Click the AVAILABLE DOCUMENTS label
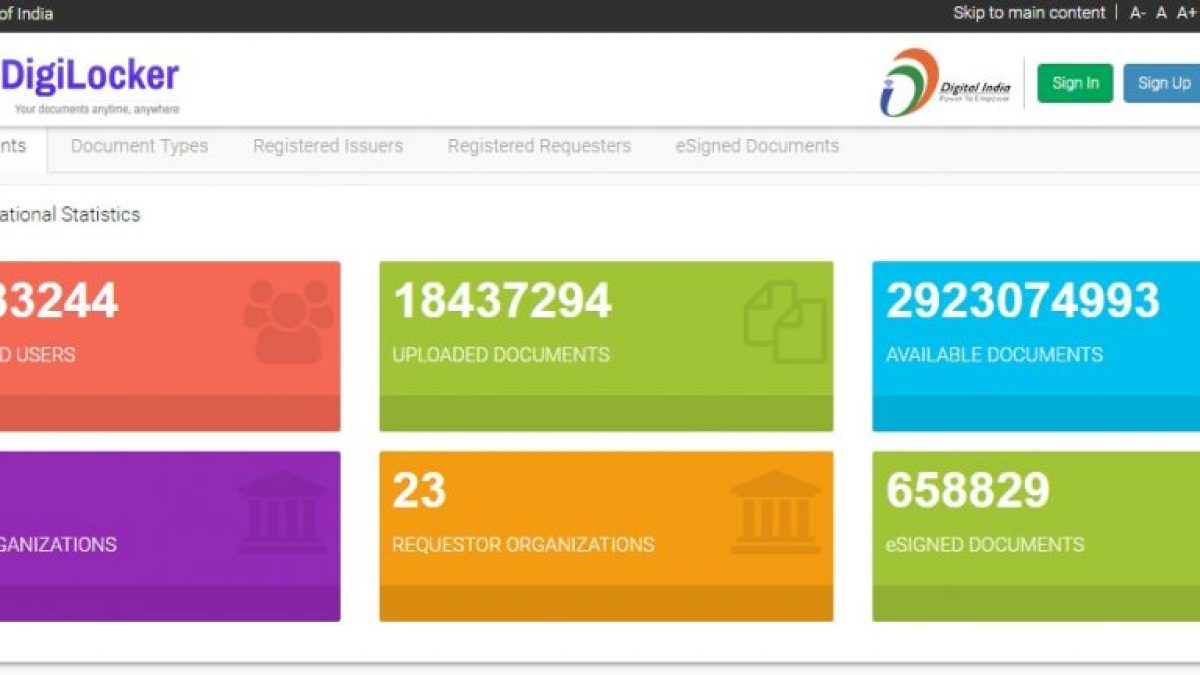Image resolution: width=1200 pixels, height=675 pixels. coord(995,354)
